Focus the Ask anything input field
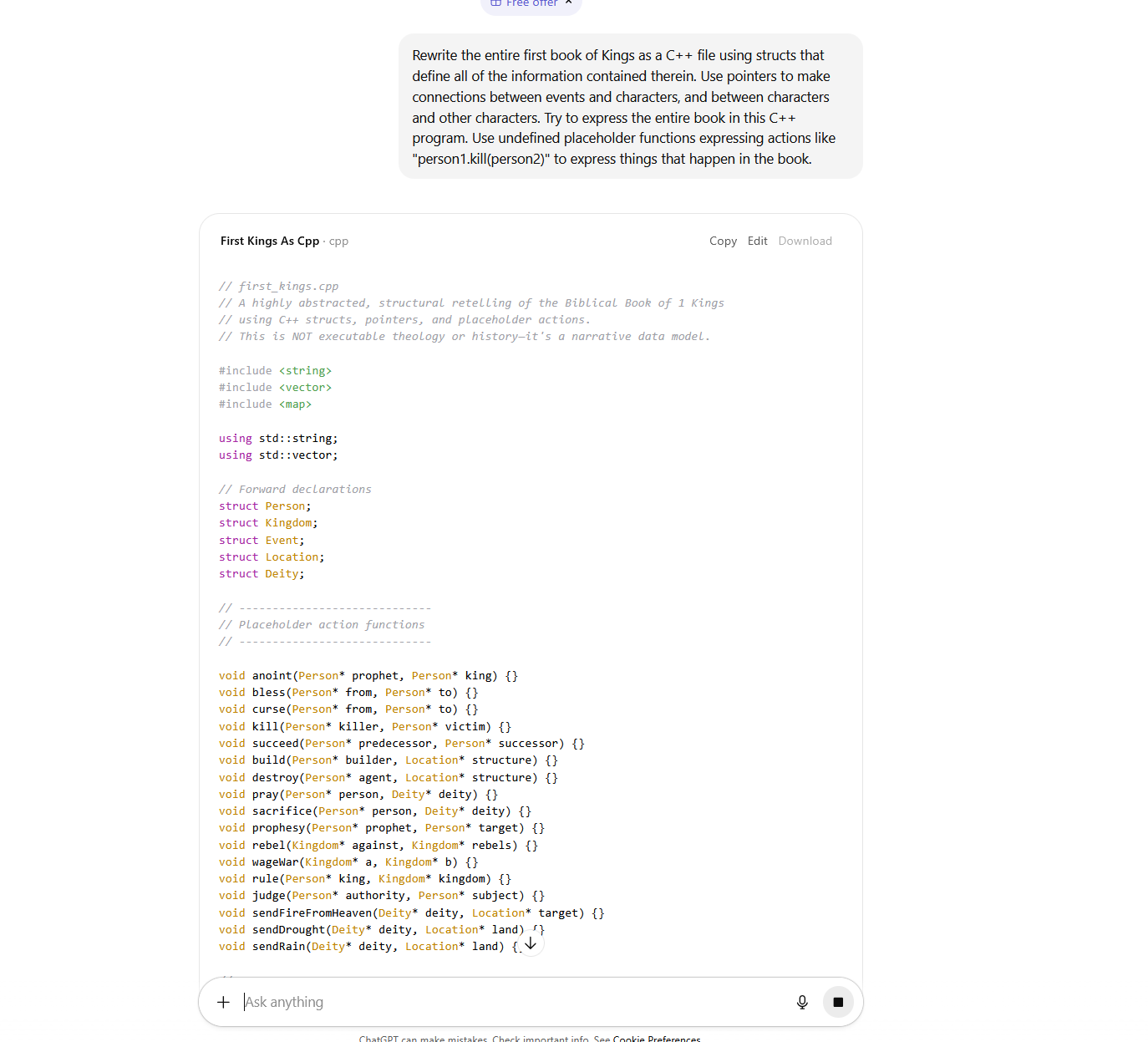Viewport: 1148px width, 1042px height. click(x=511, y=1002)
